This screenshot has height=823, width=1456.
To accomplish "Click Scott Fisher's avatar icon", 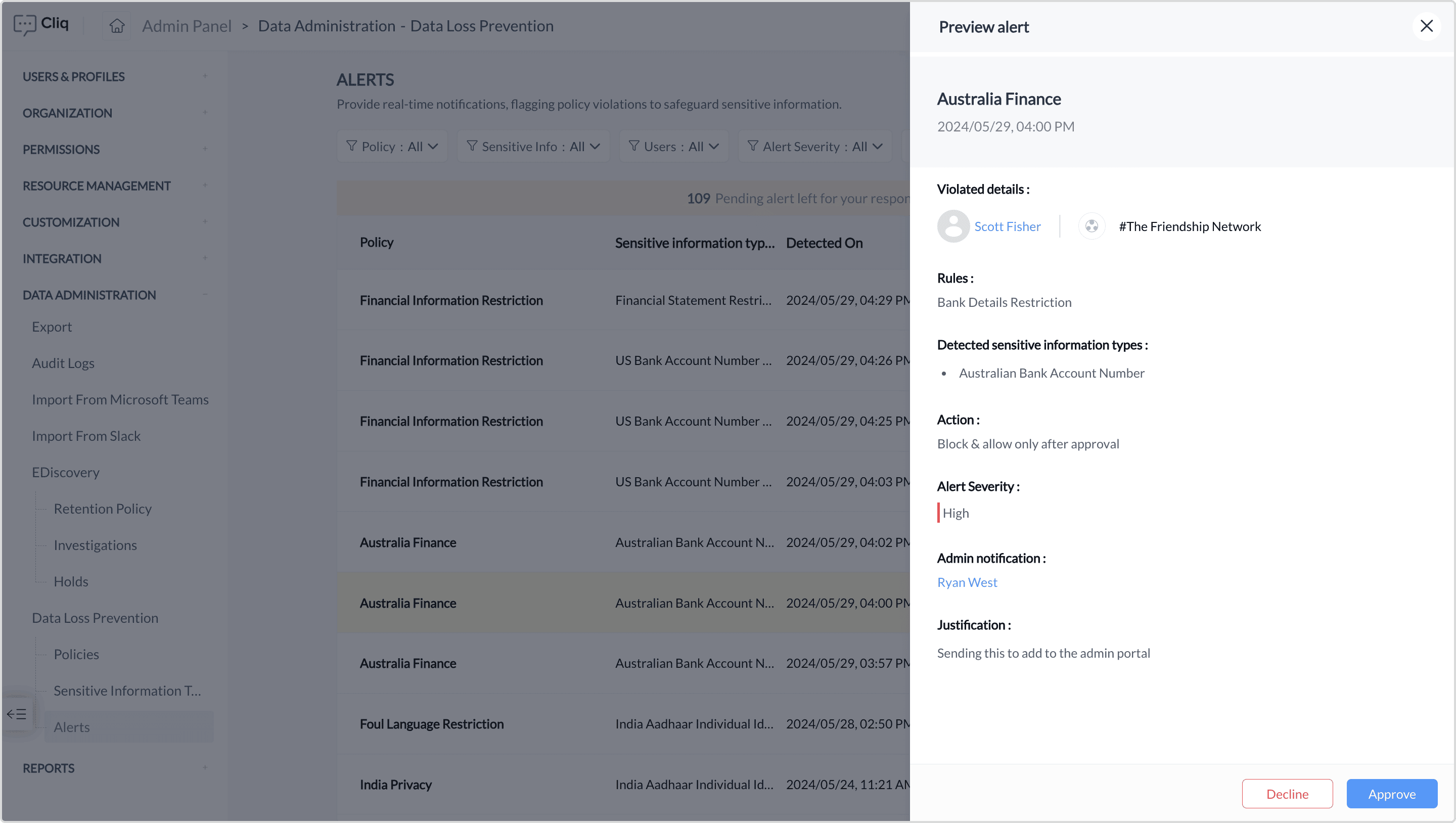I will (x=953, y=226).
